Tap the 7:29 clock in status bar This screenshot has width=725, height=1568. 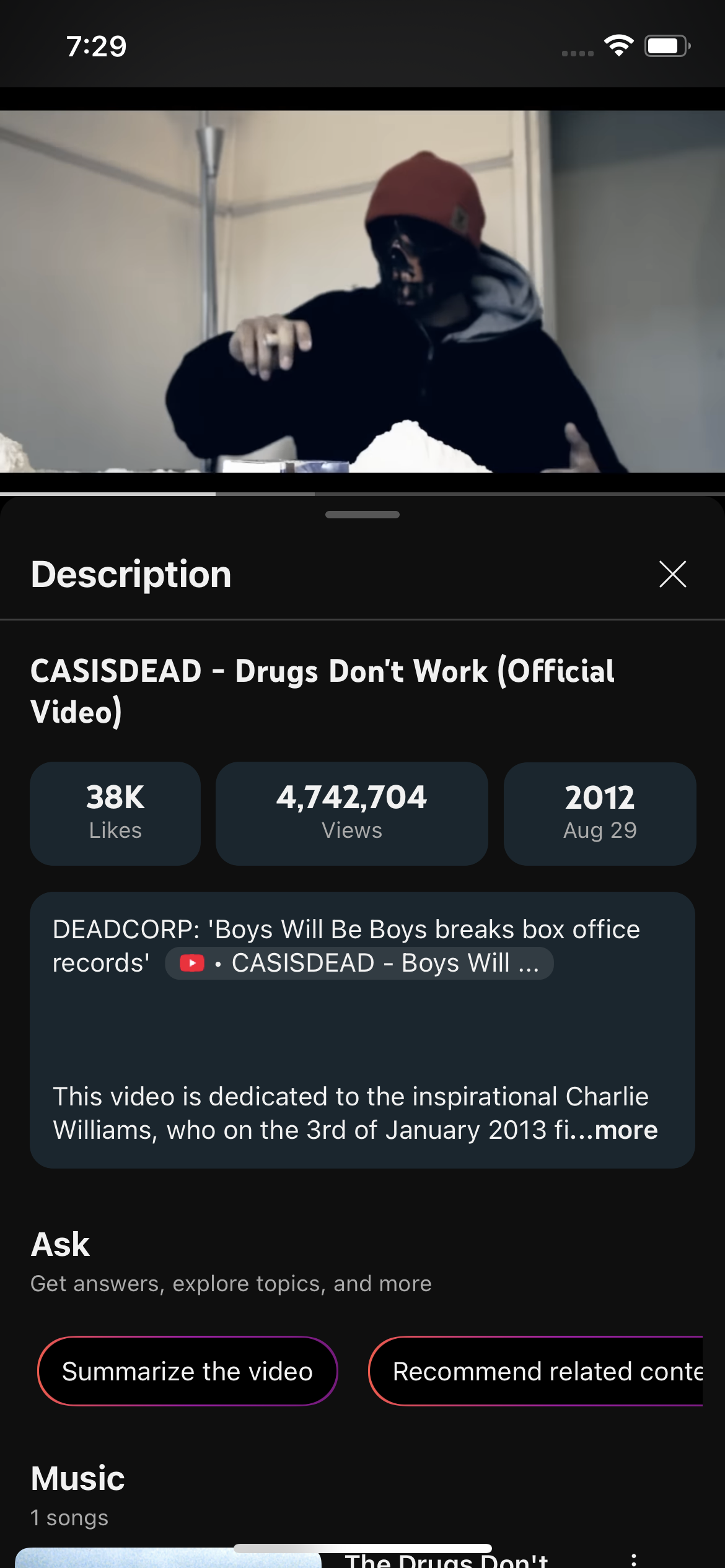(97, 46)
